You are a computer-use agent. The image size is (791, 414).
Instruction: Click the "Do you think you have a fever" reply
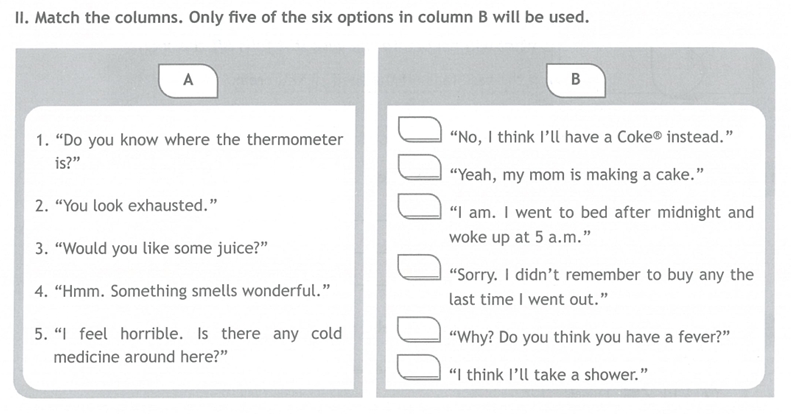click(x=590, y=337)
